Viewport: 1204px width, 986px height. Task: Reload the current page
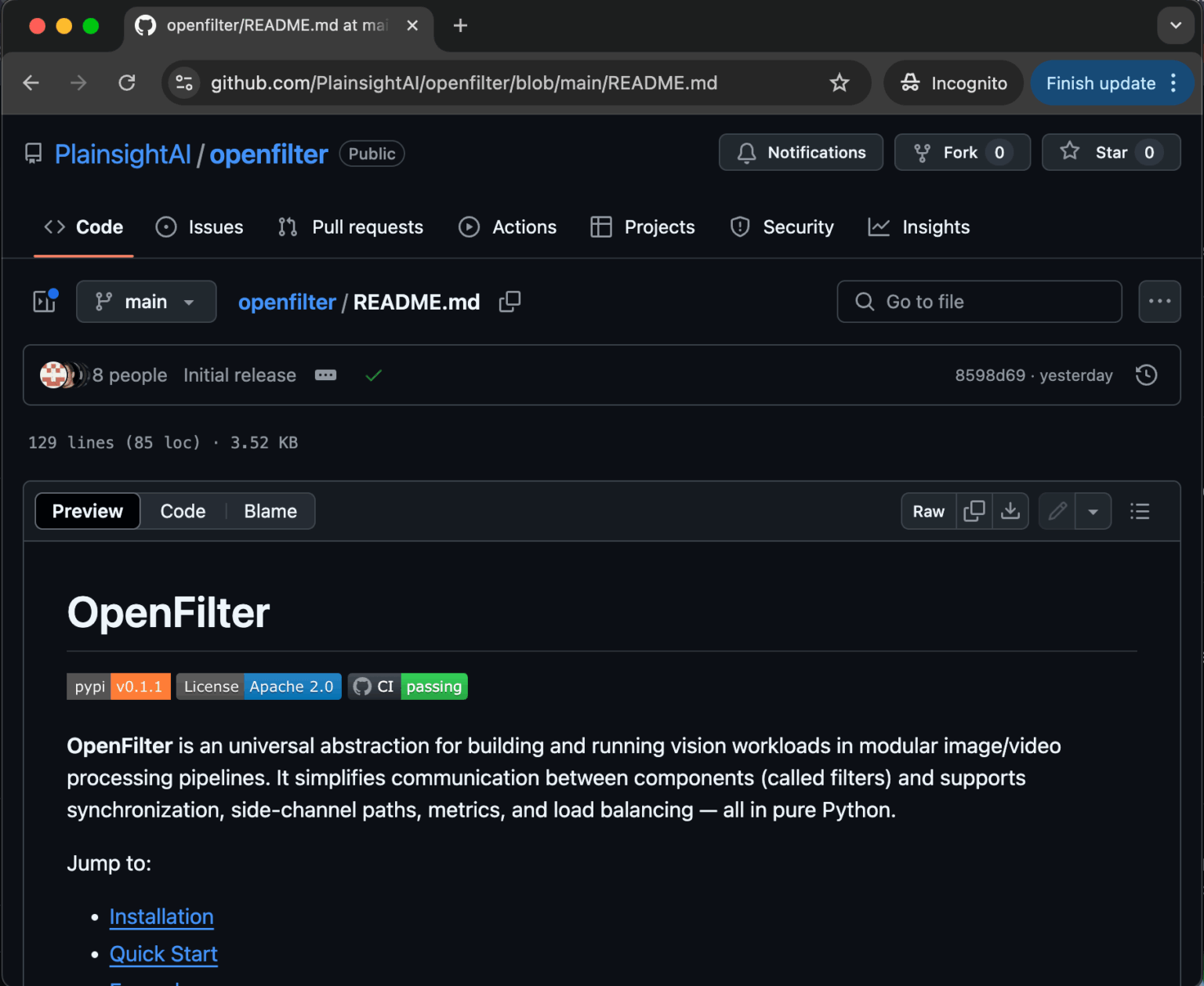coord(127,83)
